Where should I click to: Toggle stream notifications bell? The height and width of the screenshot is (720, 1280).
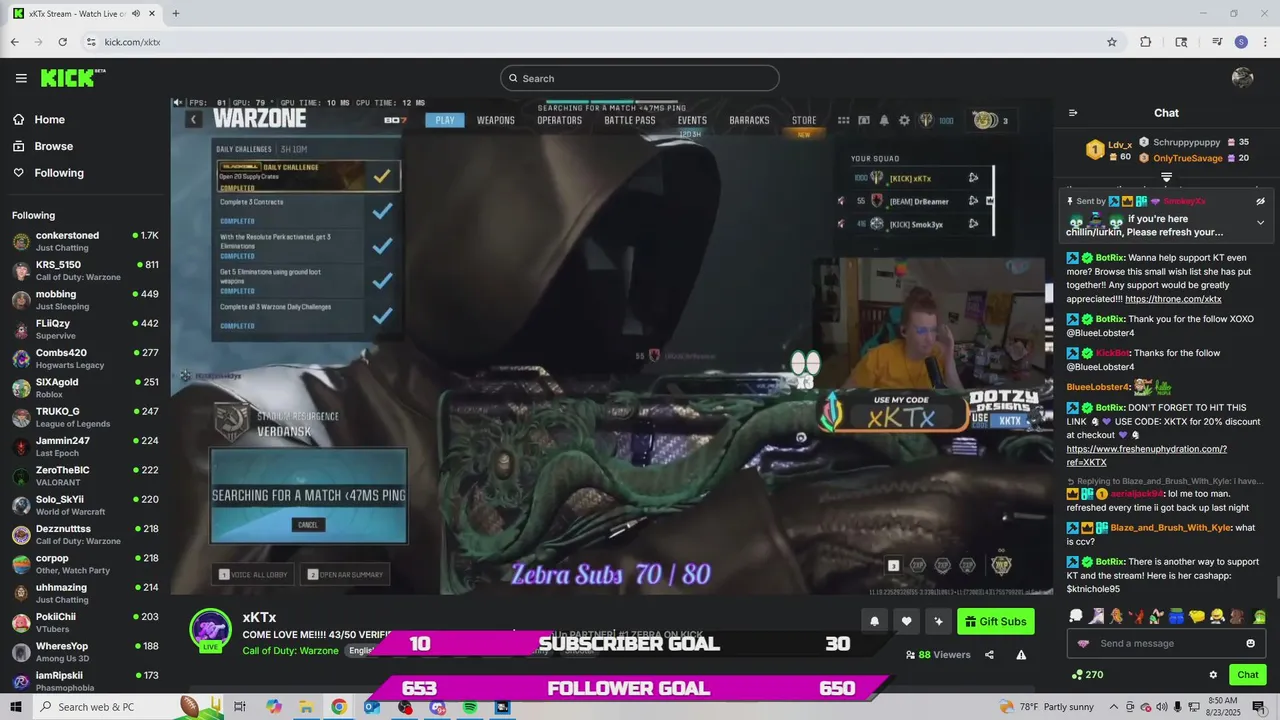point(874,621)
